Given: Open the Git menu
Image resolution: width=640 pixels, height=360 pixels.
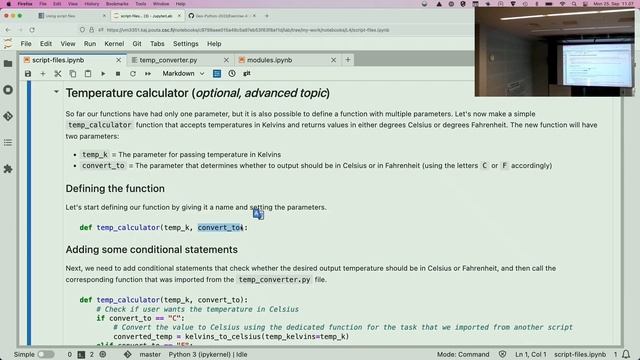Looking at the screenshot, I should click(137, 44).
